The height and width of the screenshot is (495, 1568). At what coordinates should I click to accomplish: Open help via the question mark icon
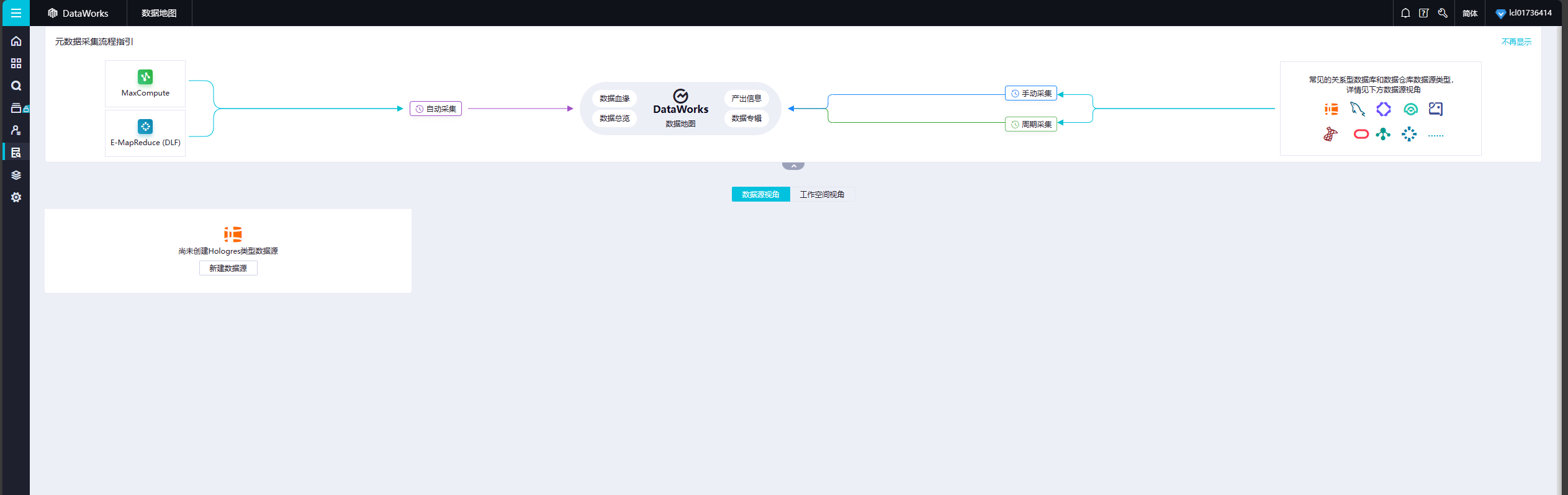(x=1424, y=13)
